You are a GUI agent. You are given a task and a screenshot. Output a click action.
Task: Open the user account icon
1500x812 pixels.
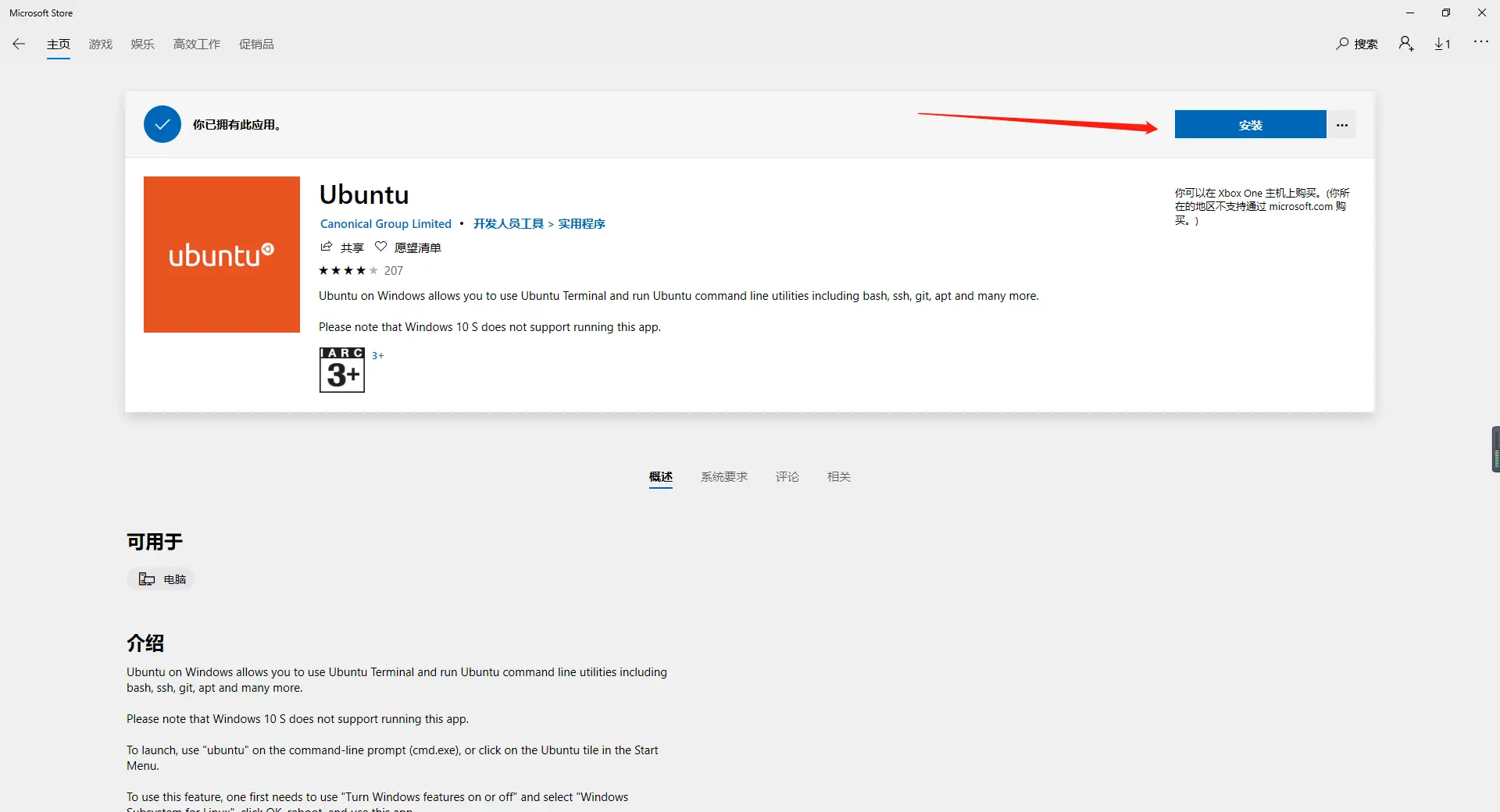(1406, 44)
